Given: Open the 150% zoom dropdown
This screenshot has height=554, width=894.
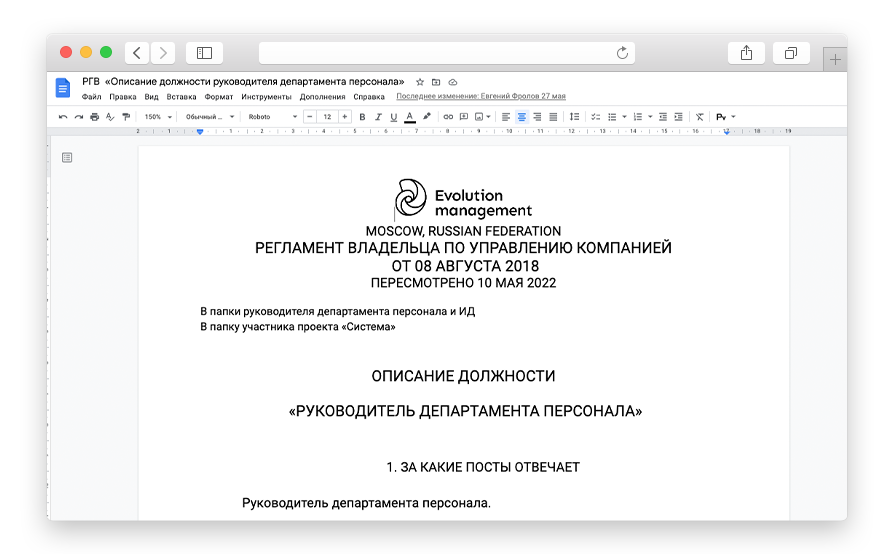Looking at the screenshot, I should (157, 117).
